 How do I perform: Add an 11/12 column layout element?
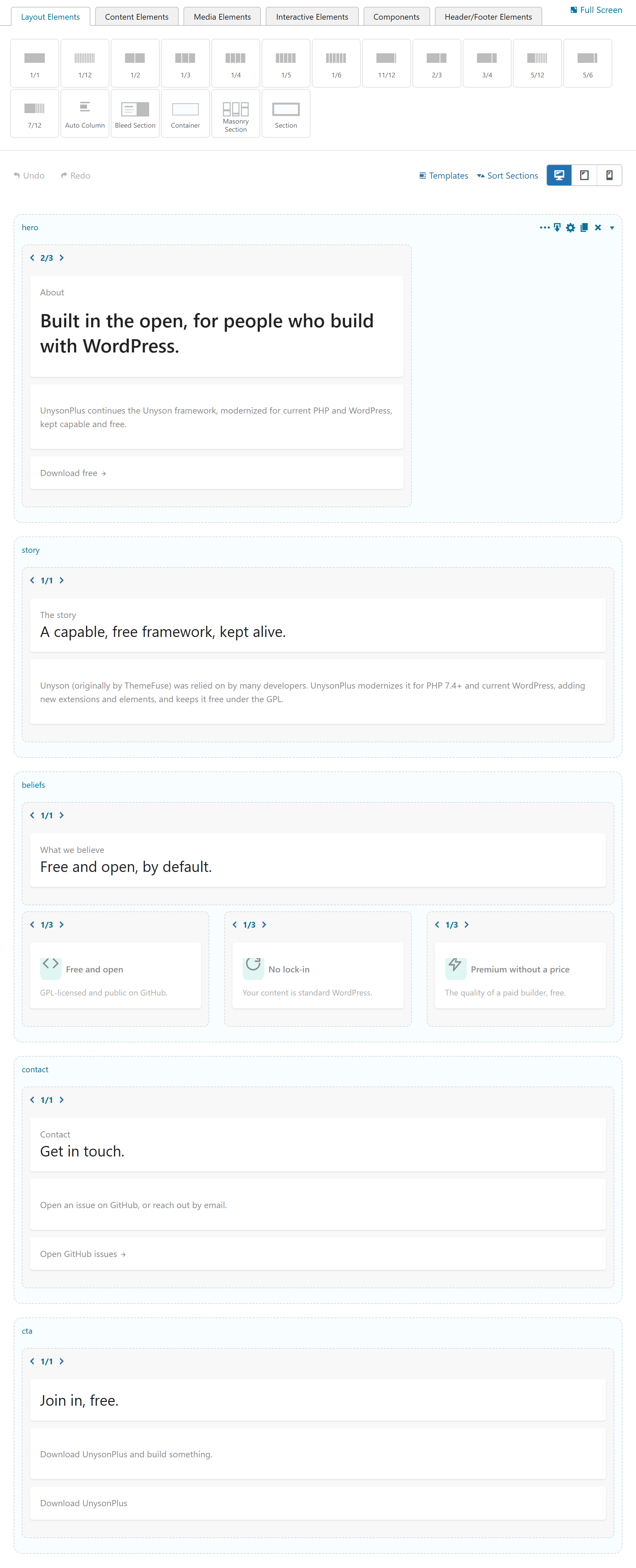387,63
